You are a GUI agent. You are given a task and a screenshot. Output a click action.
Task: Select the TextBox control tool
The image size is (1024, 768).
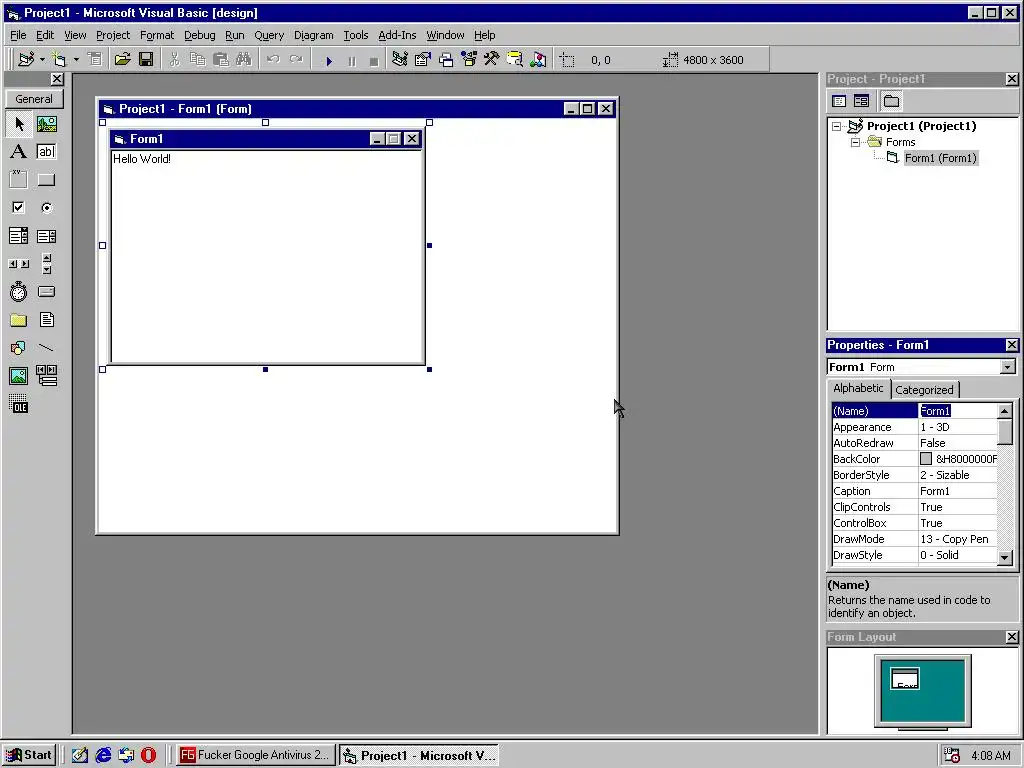click(x=46, y=152)
